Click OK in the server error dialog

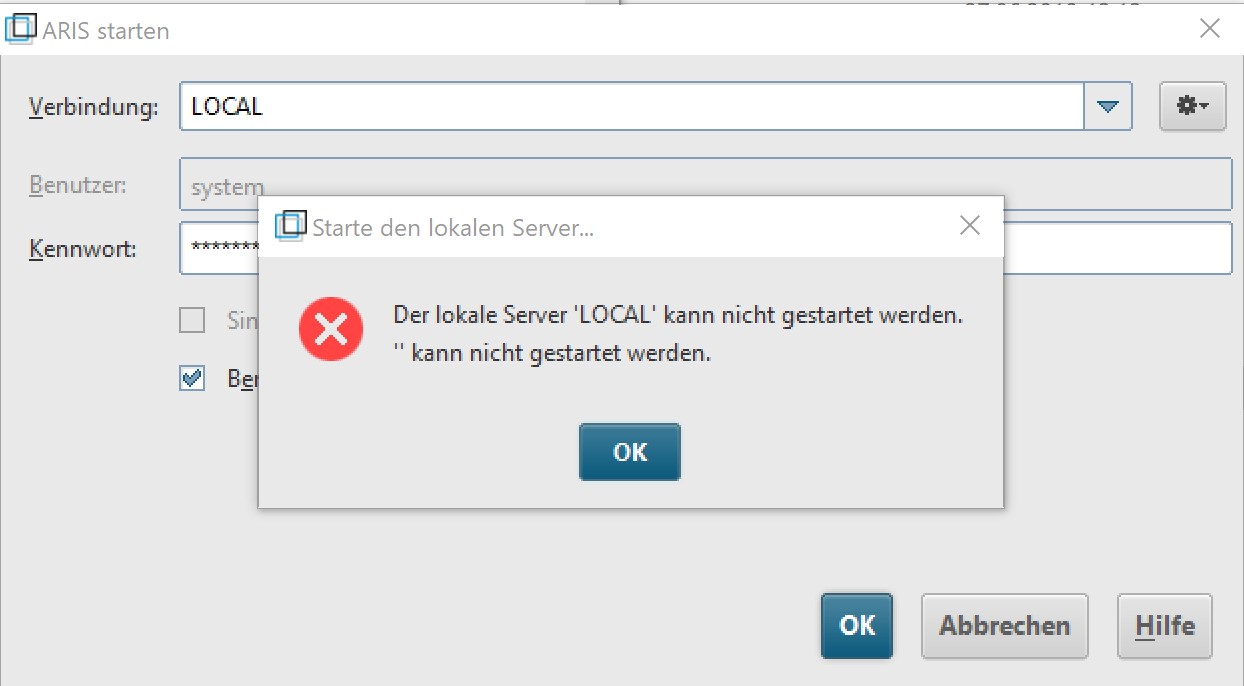[630, 452]
